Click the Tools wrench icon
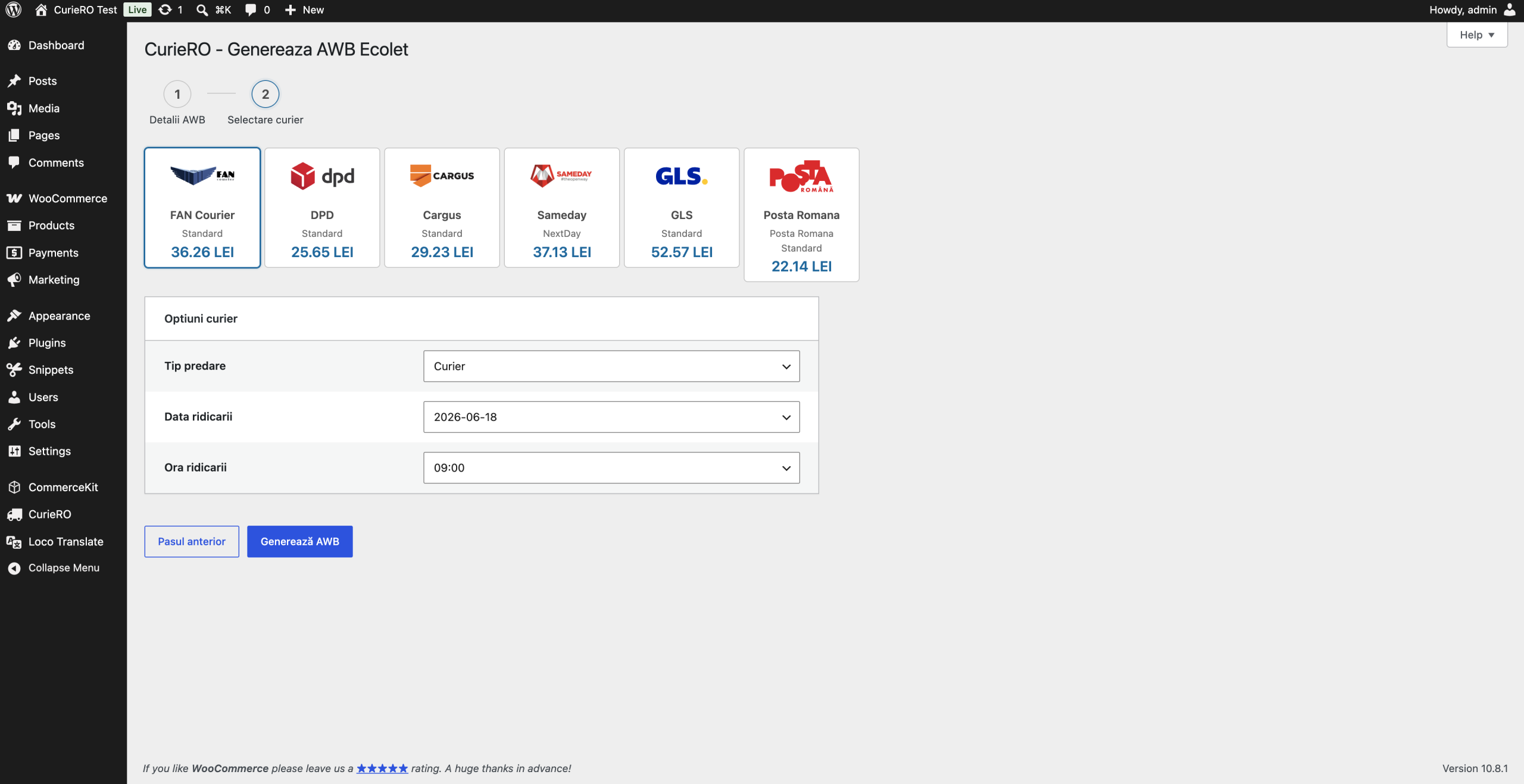Viewport: 1524px width, 784px height. coord(14,424)
